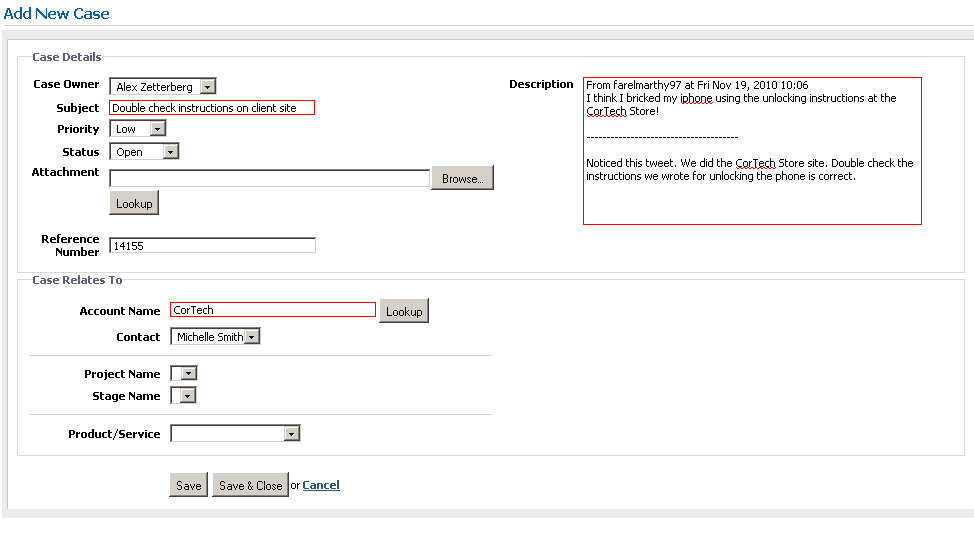974x535 pixels.
Task: Click the Browse... button
Action: (x=462, y=178)
